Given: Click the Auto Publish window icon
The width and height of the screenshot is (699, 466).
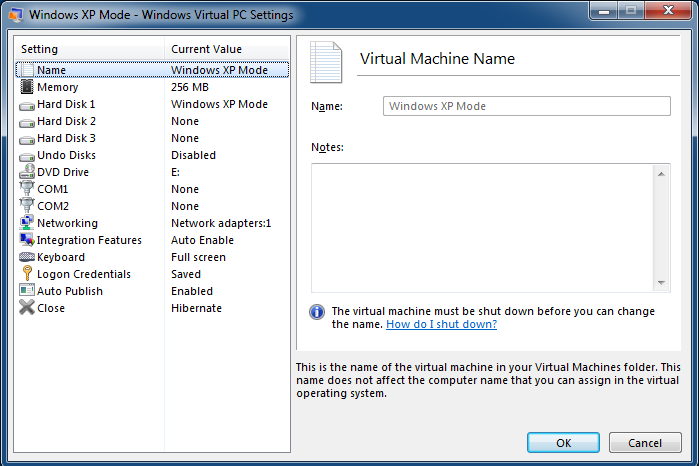Looking at the screenshot, I should click(x=27, y=290).
